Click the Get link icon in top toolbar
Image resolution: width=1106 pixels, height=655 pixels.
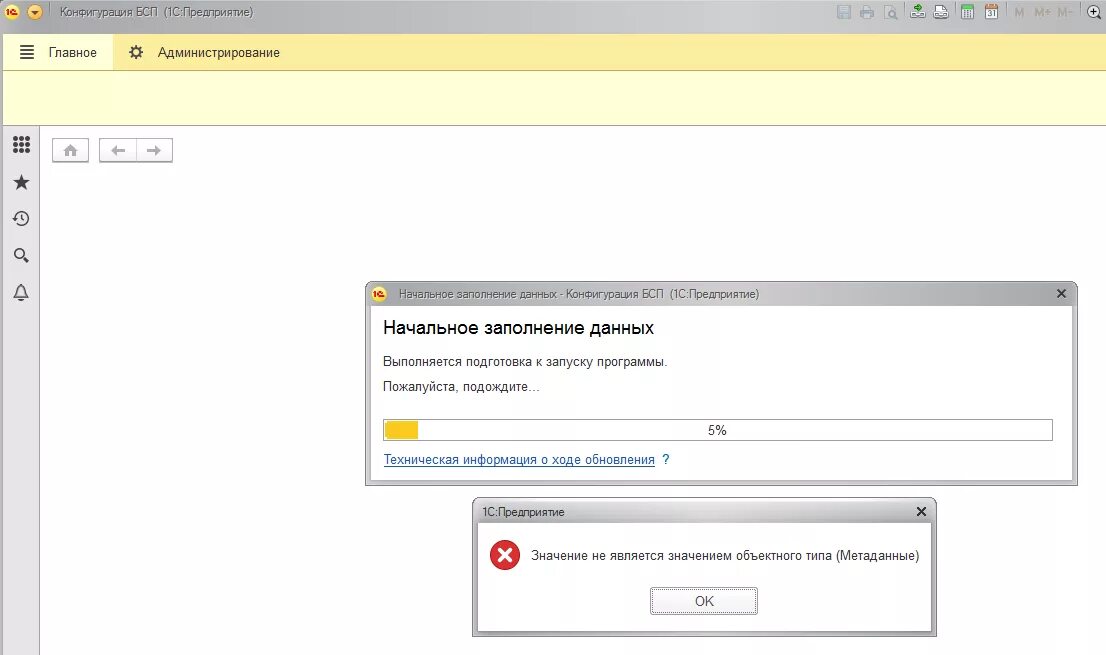(x=941, y=11)
